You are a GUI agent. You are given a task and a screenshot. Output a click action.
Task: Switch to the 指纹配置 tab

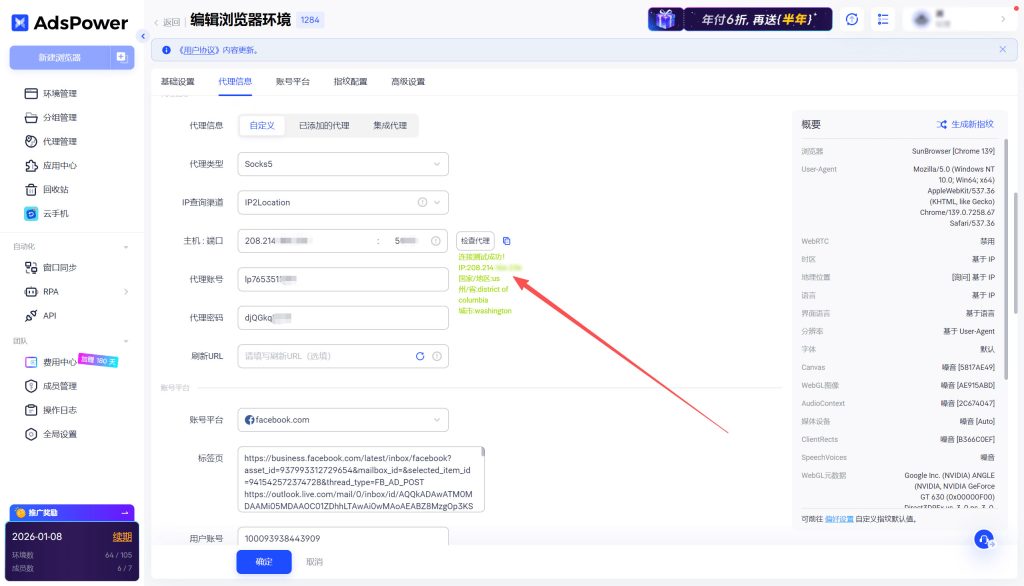(350, 81)
